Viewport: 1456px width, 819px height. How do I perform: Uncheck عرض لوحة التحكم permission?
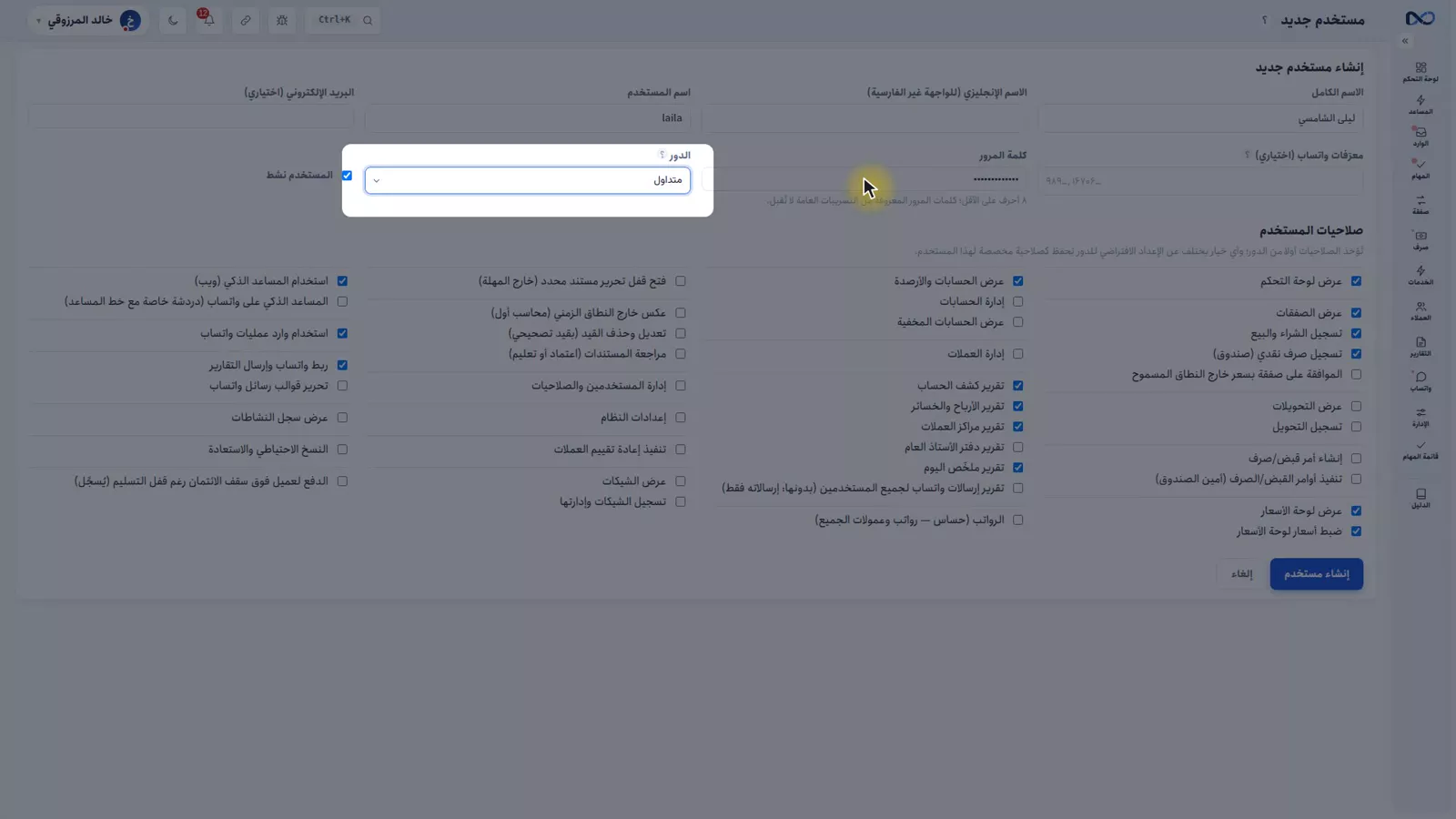click(x=1356, y=281)
